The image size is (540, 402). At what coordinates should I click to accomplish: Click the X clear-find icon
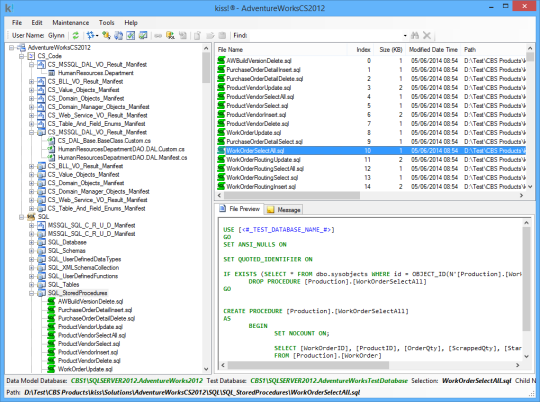[427, 35]
